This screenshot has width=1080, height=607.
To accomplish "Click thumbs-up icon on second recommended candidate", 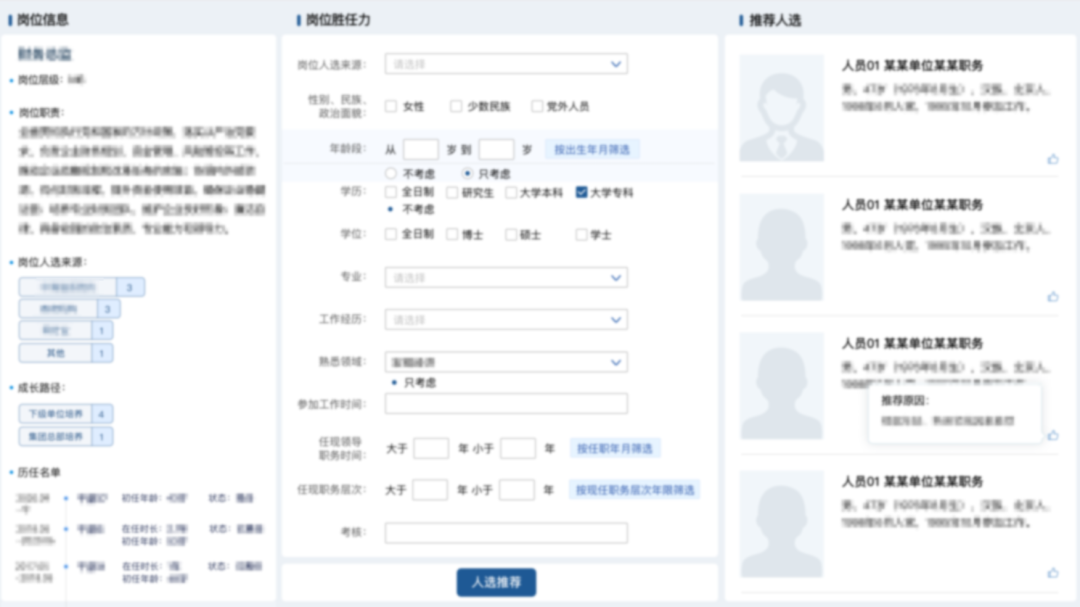I will 1052,297.
